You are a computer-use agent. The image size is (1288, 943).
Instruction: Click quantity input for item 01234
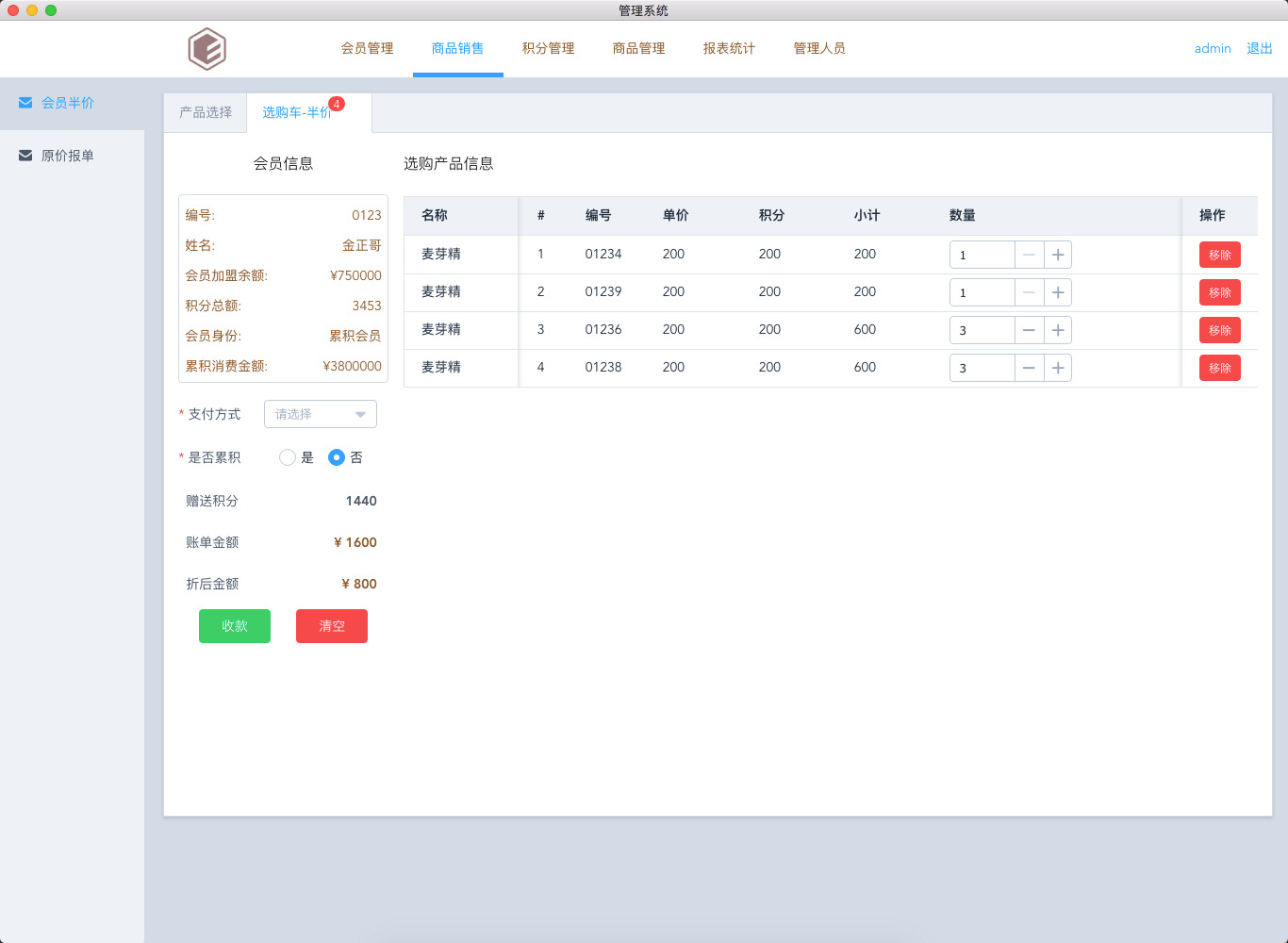[982, 255]
